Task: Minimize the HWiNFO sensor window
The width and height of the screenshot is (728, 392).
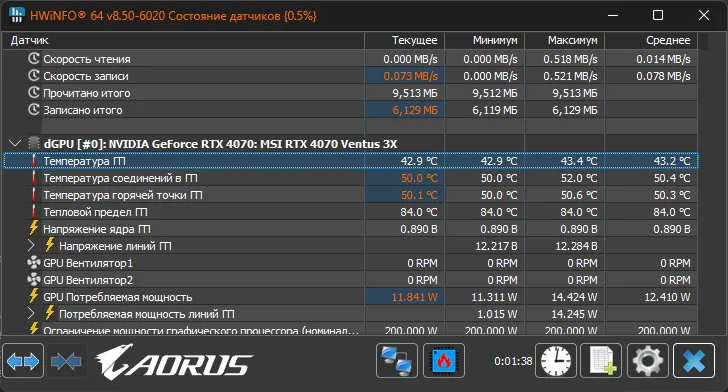Action: tap(613, 15)
